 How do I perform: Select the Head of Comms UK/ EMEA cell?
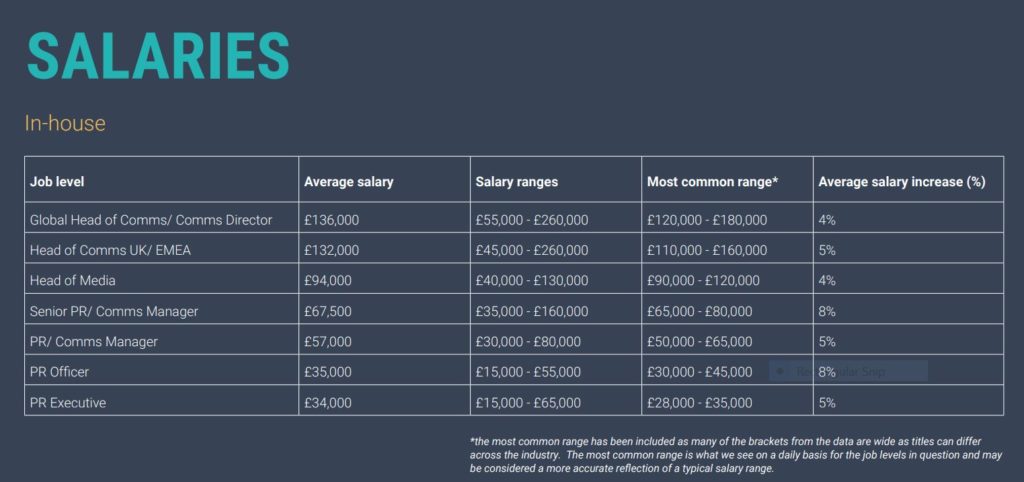tap(110, 250)
